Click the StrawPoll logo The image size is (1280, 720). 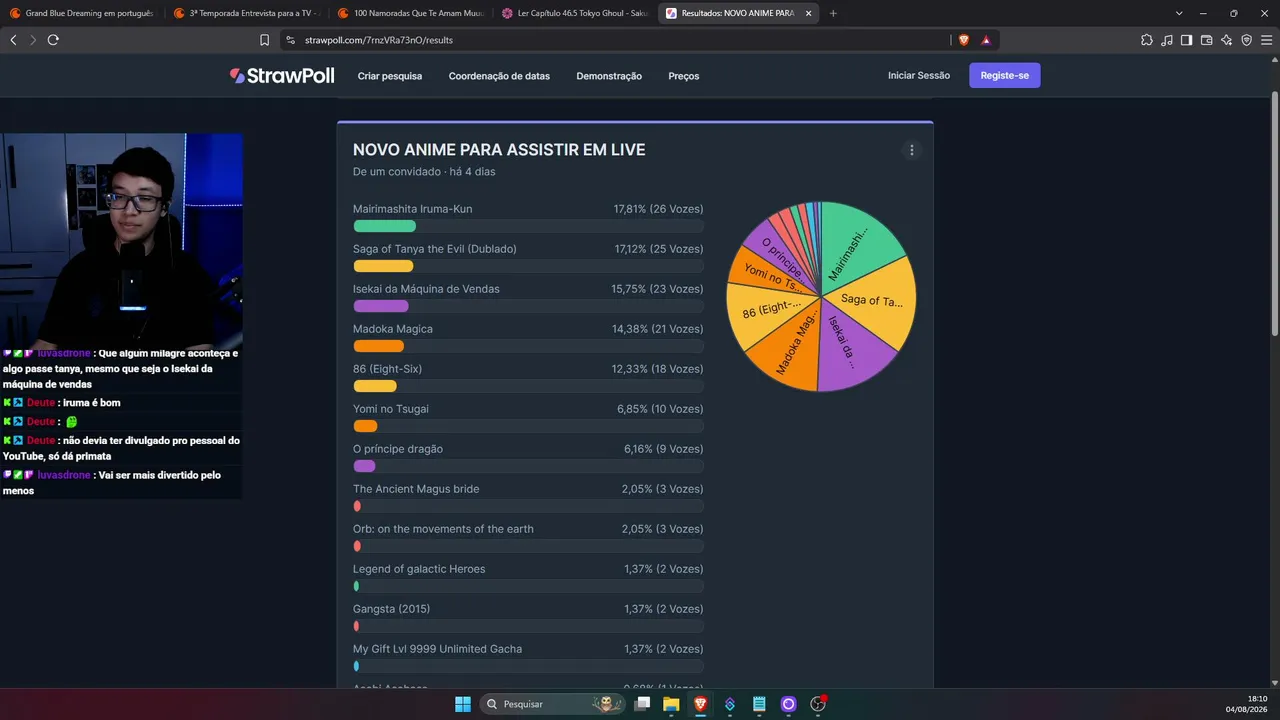282,76
